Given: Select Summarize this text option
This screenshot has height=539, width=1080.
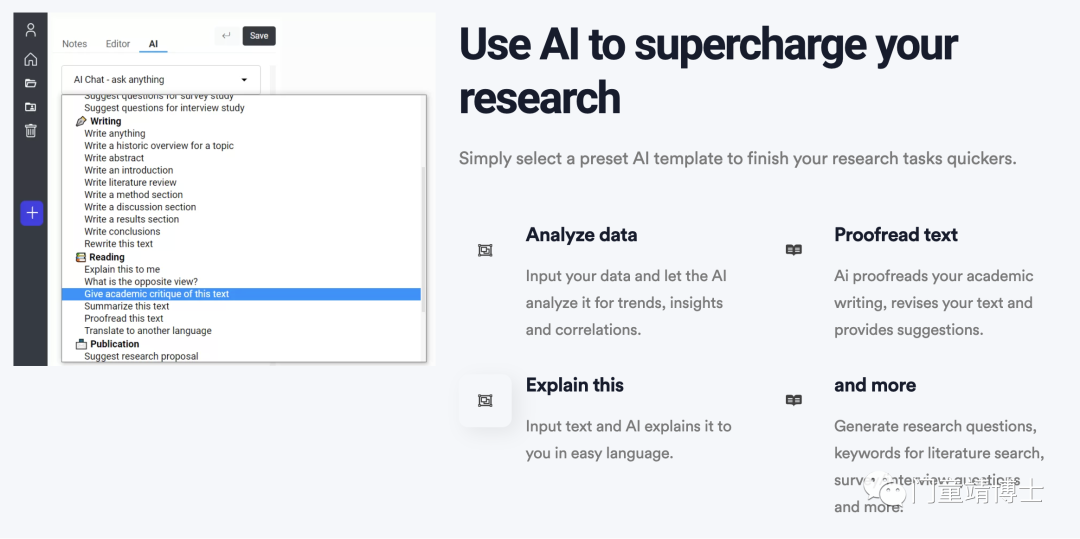Looking at the screenshot, I should (127, 306).
